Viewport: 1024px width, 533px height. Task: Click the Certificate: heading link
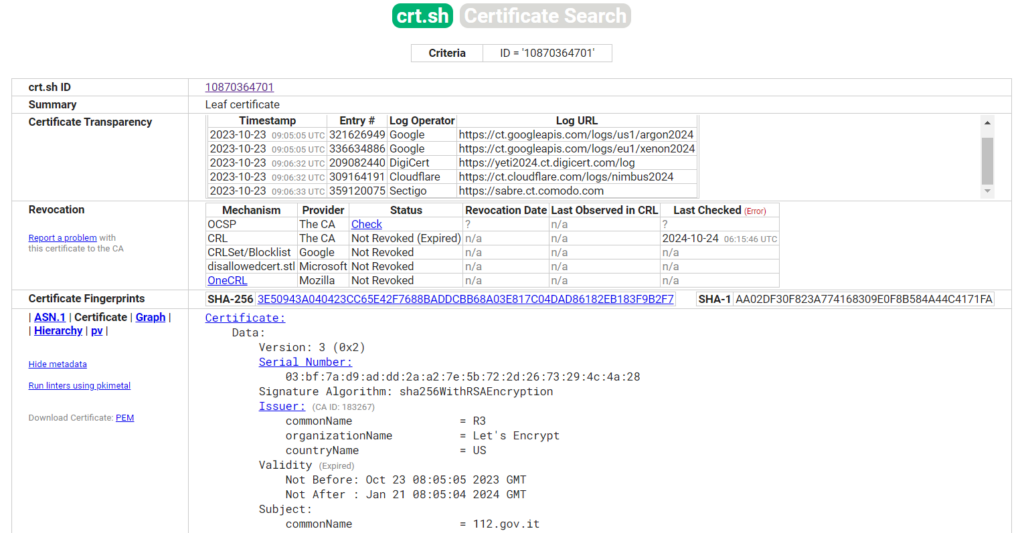tap(245, 318)
